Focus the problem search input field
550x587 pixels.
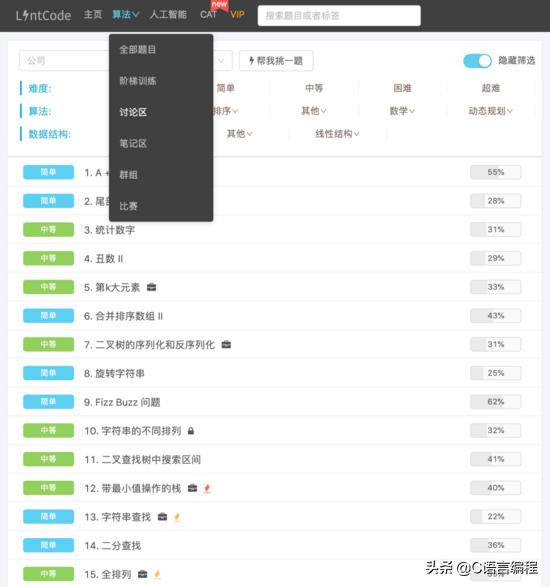click(339, 16)
